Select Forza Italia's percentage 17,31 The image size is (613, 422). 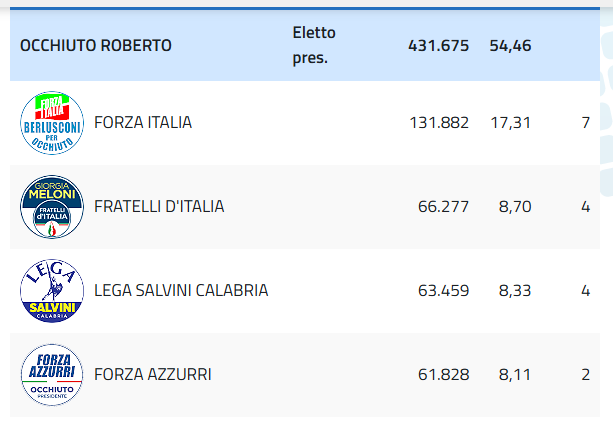tap(510, 123)
